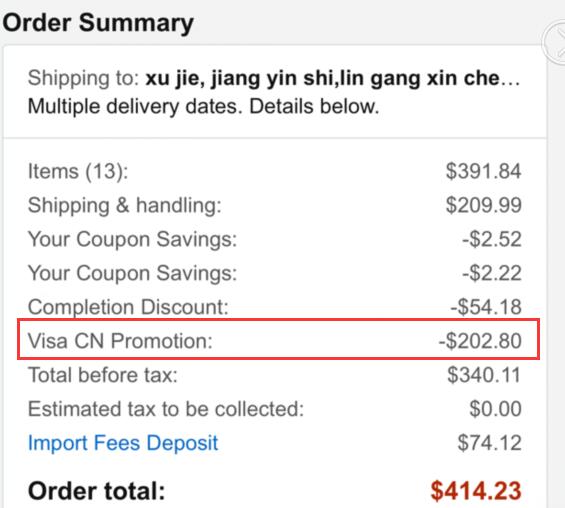Select the Total before tax row
The width and height of the screenshot is (565, 508).
[275, 375]
